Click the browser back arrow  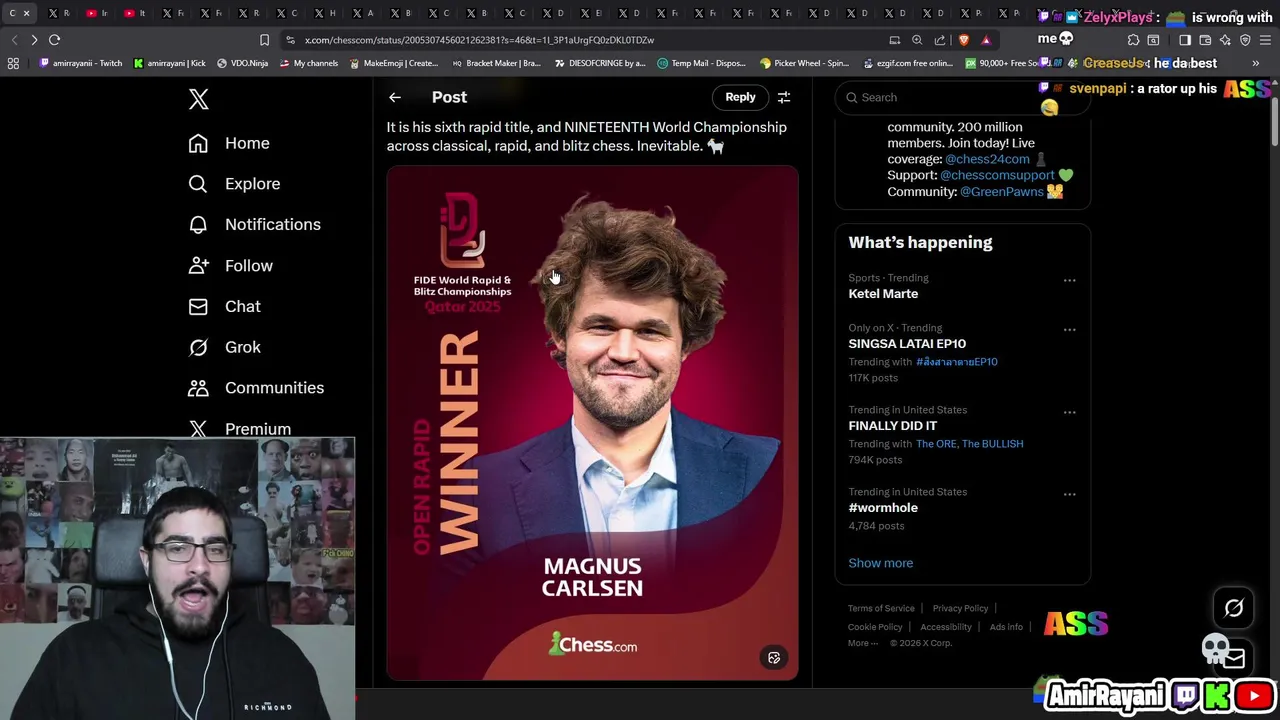[13, 40]
